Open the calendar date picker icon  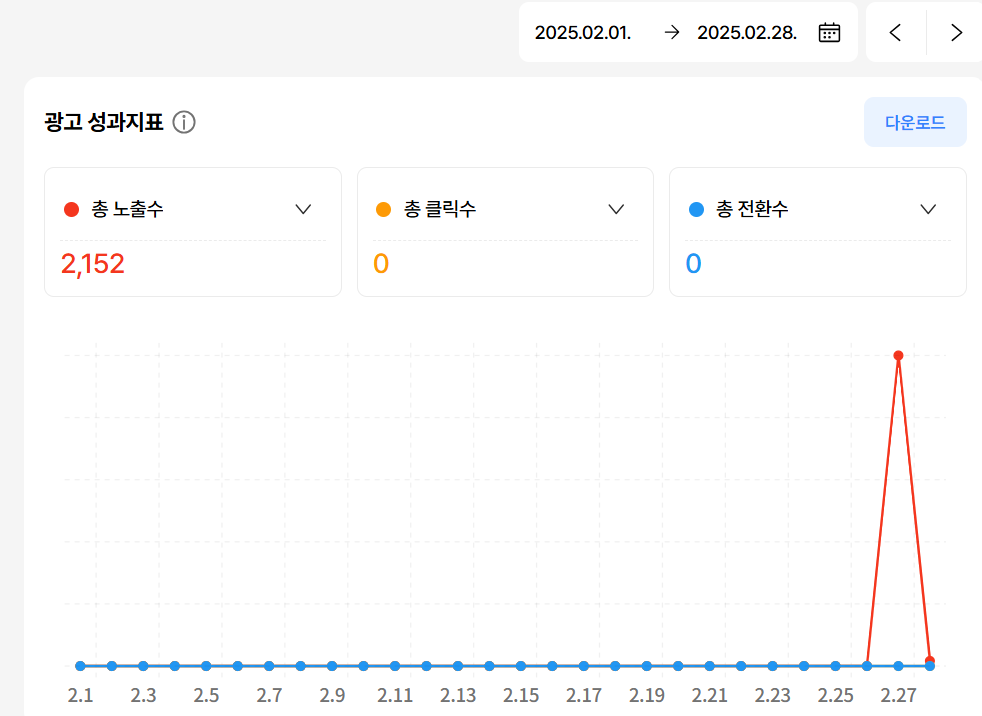(829, 32)
